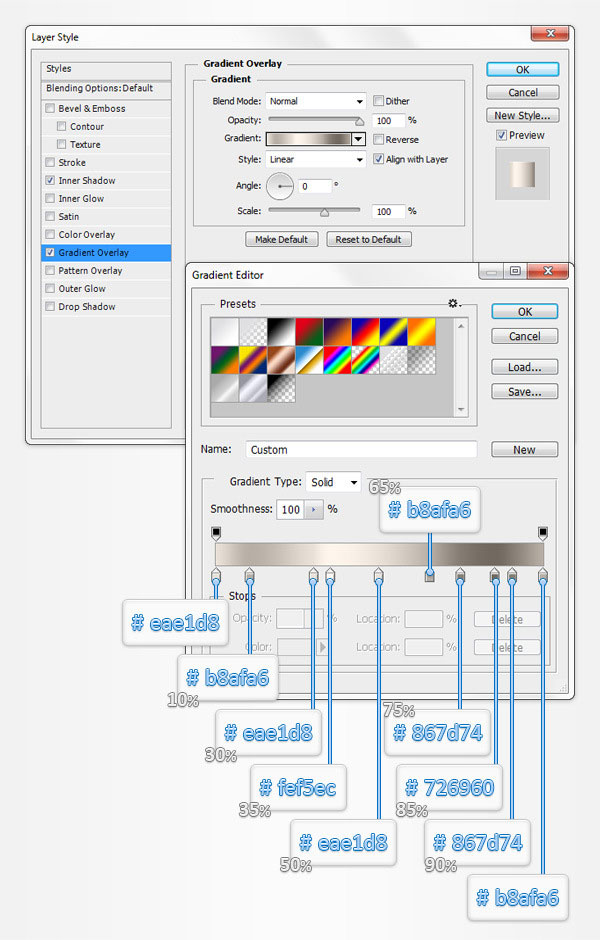Click the New Style... button

coord(523,115)
